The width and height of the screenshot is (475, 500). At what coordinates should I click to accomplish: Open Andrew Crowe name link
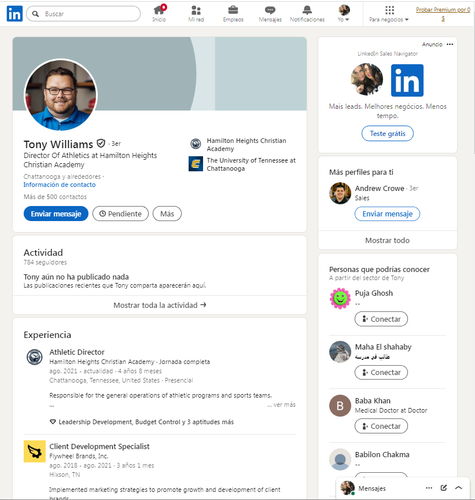pos(379,188)
